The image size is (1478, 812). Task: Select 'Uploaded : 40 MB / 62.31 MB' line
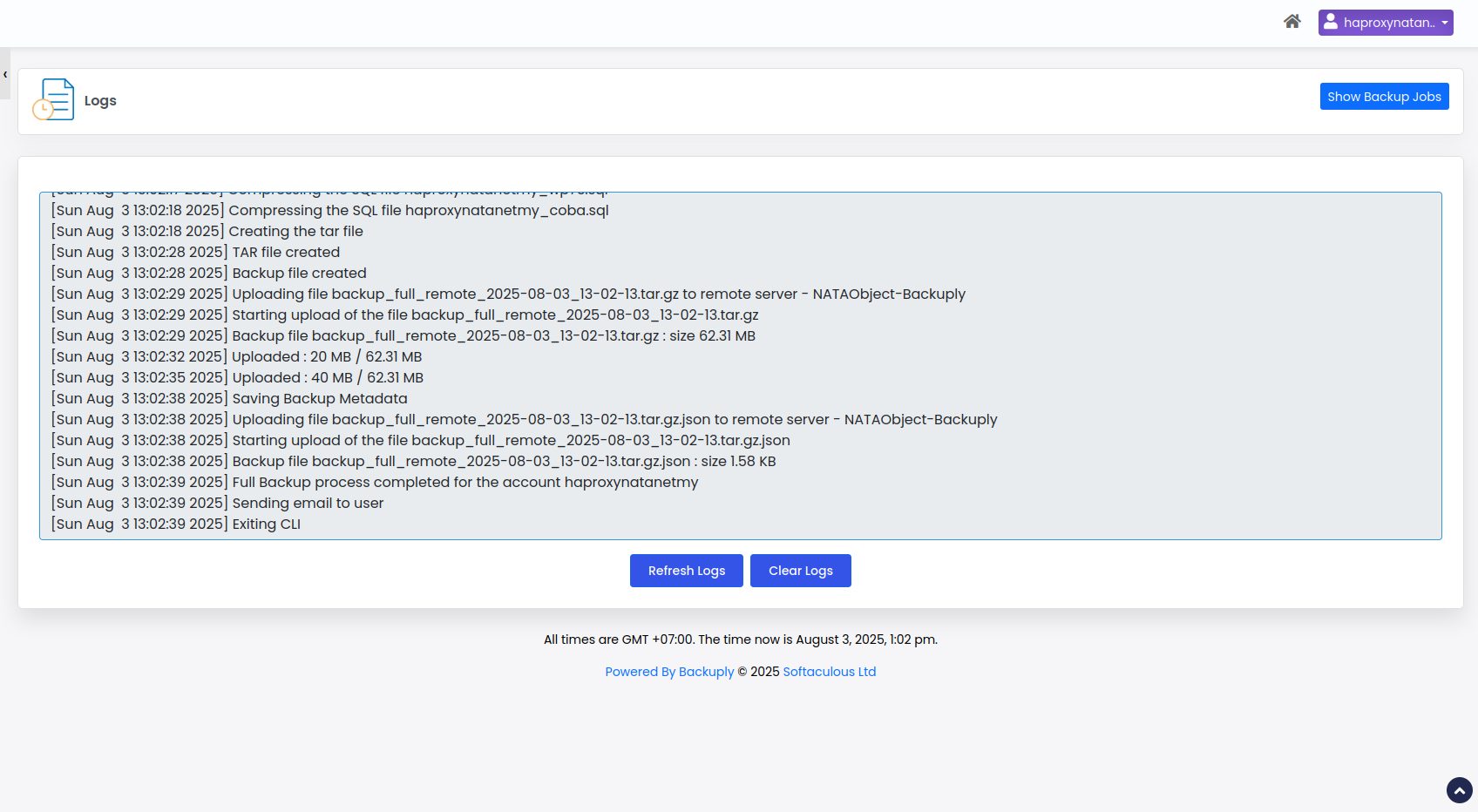pos(237,377)
